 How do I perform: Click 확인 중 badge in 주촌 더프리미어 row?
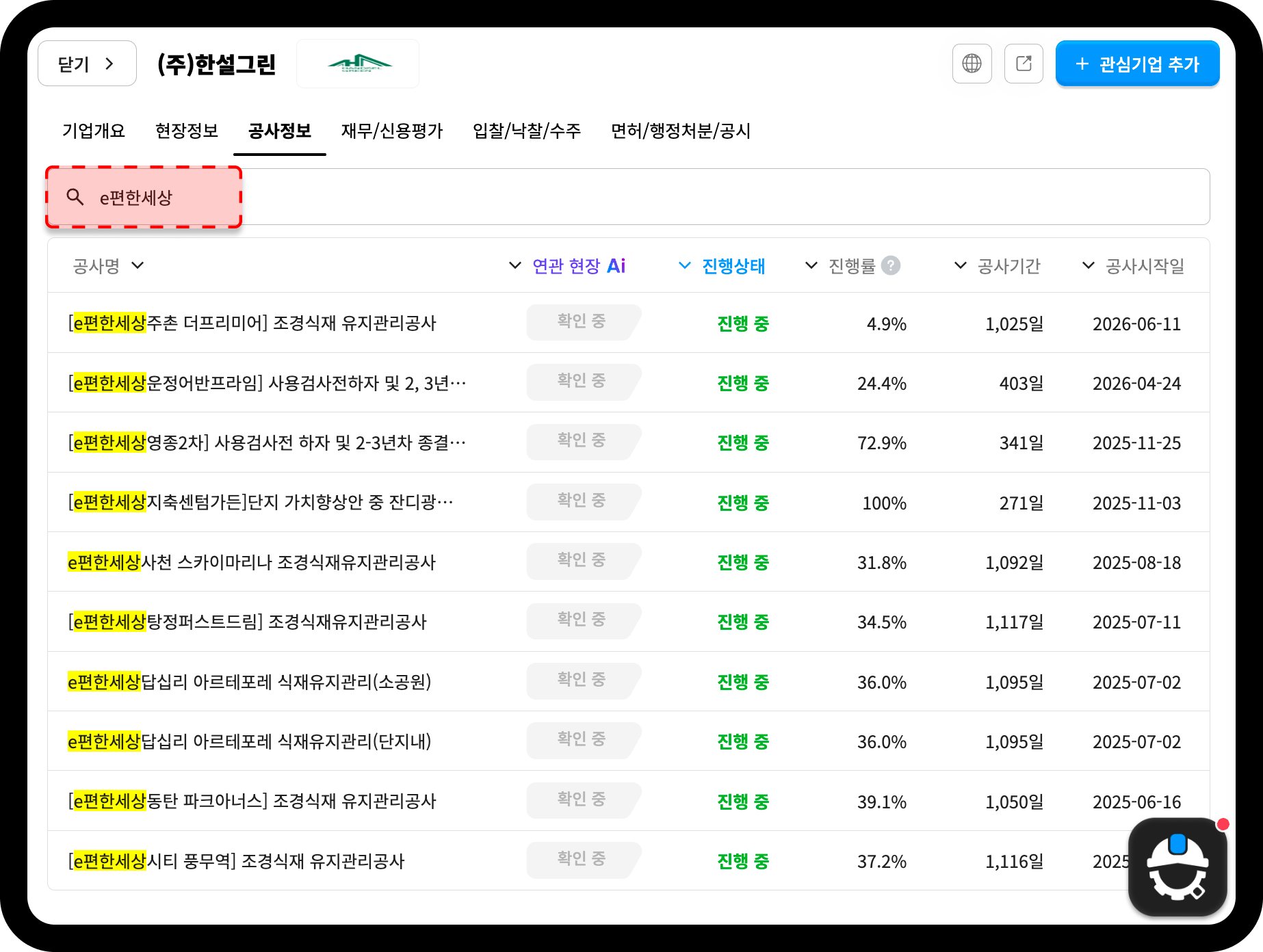(x=583, y=321)
